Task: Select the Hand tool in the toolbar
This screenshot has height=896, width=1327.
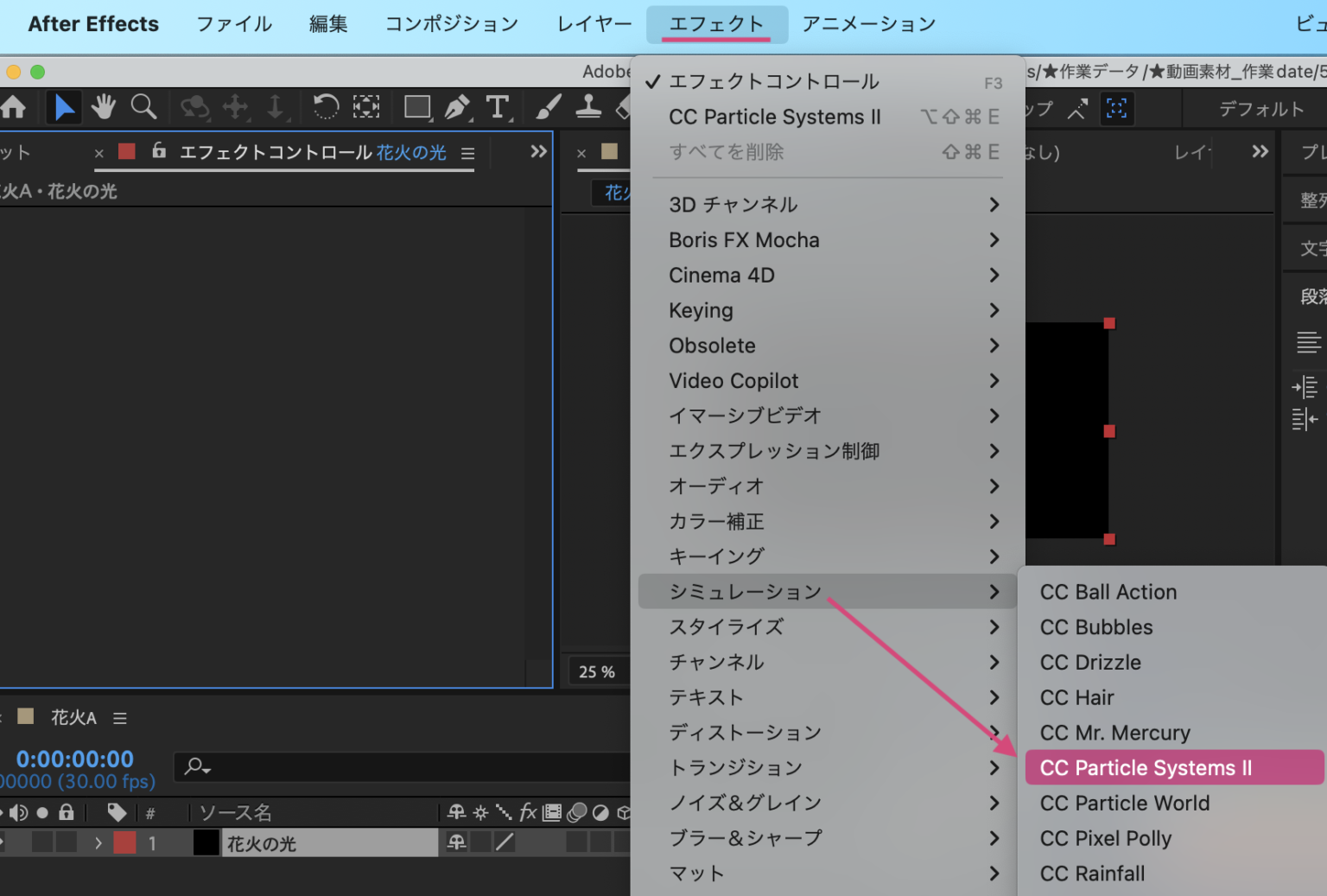Action: (103, 107)
